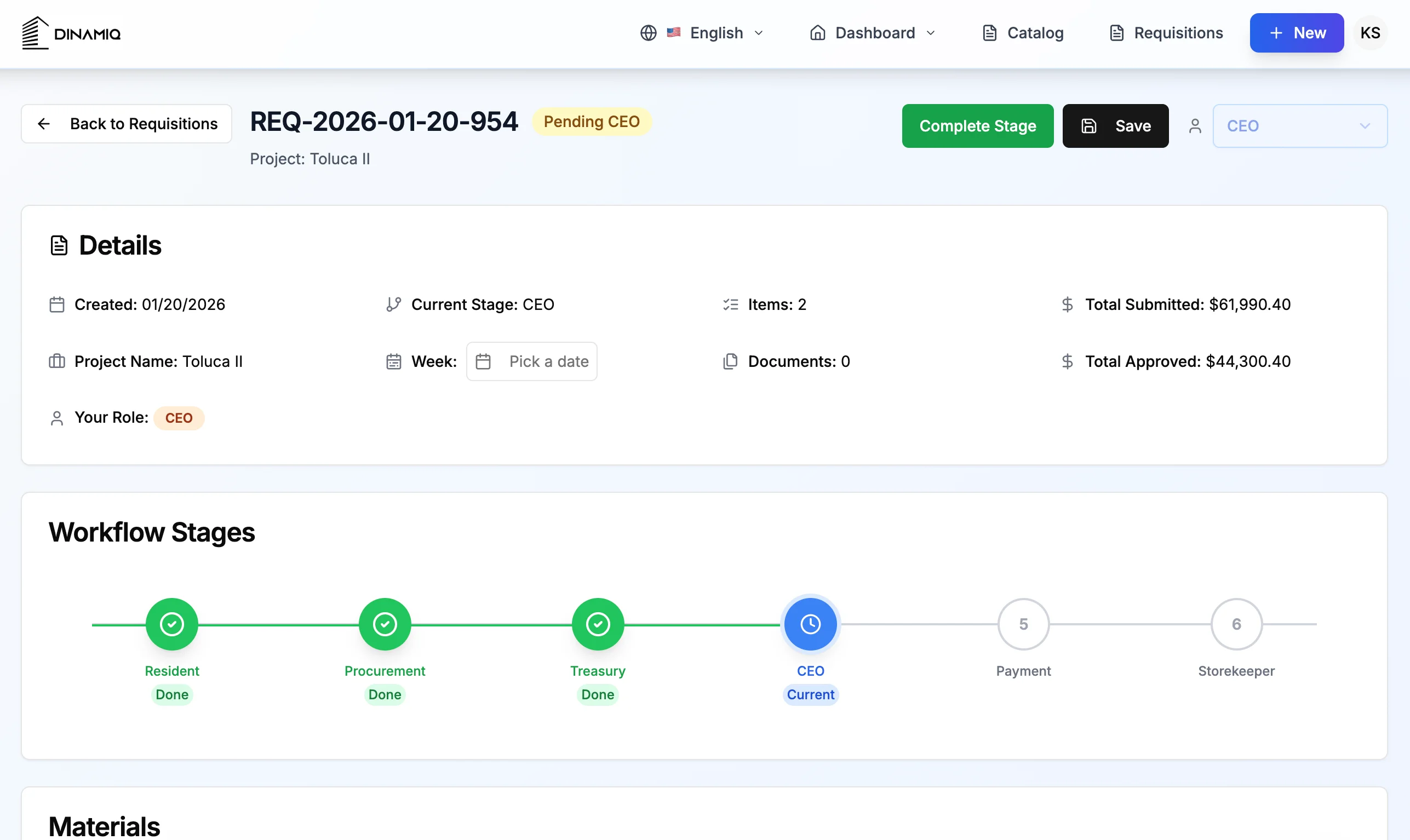The image size is (1410, 840).
Task: Click the Done badge under Procurement
Action: [x=385, y=694]
